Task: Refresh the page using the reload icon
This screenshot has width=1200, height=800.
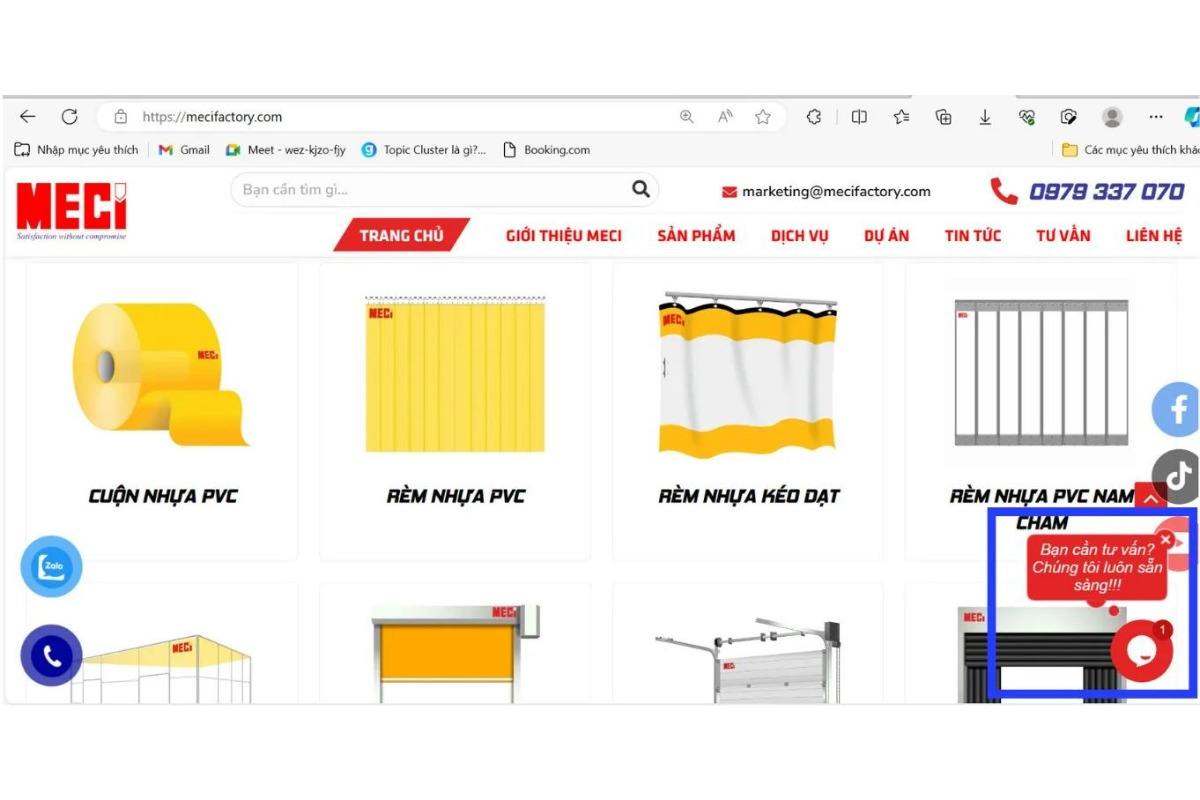Action: coord(69,116)
